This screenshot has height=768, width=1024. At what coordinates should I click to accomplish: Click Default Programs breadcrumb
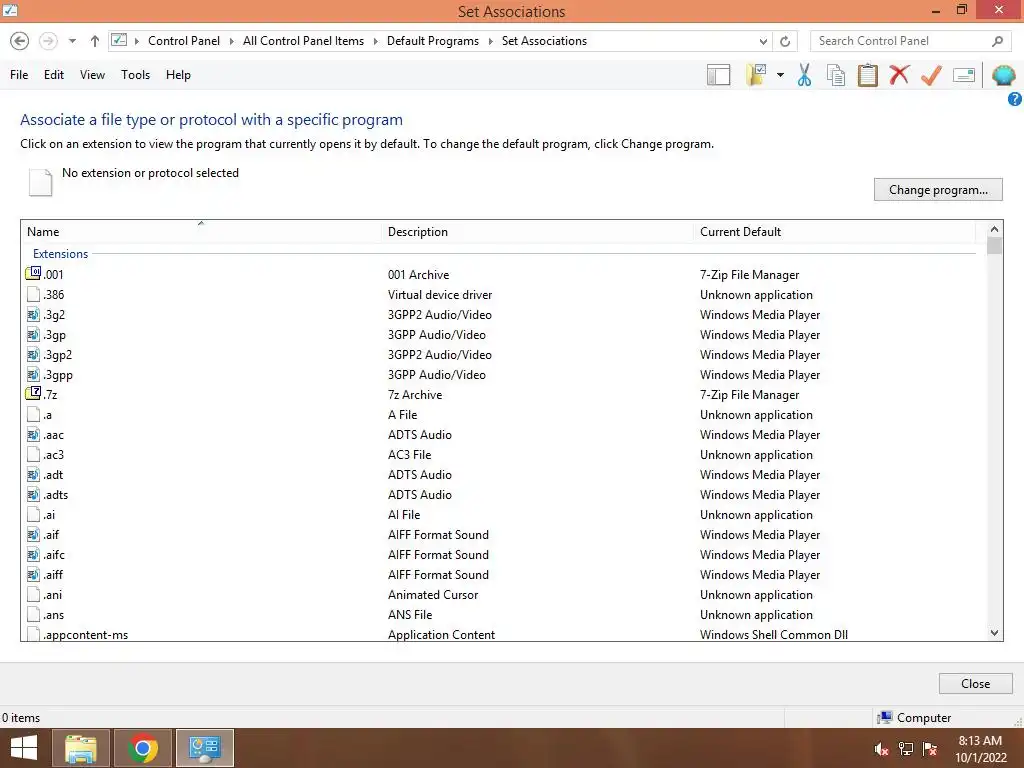pyautogui.click(x=432, y=41)
